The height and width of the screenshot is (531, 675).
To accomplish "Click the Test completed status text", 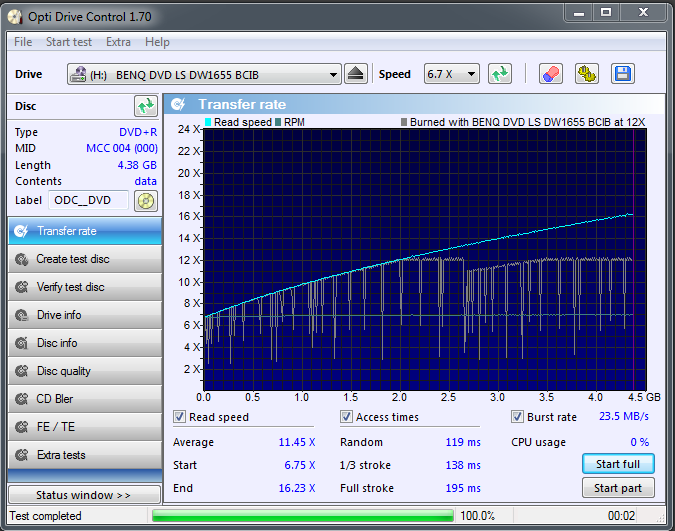I will (46, 516).
